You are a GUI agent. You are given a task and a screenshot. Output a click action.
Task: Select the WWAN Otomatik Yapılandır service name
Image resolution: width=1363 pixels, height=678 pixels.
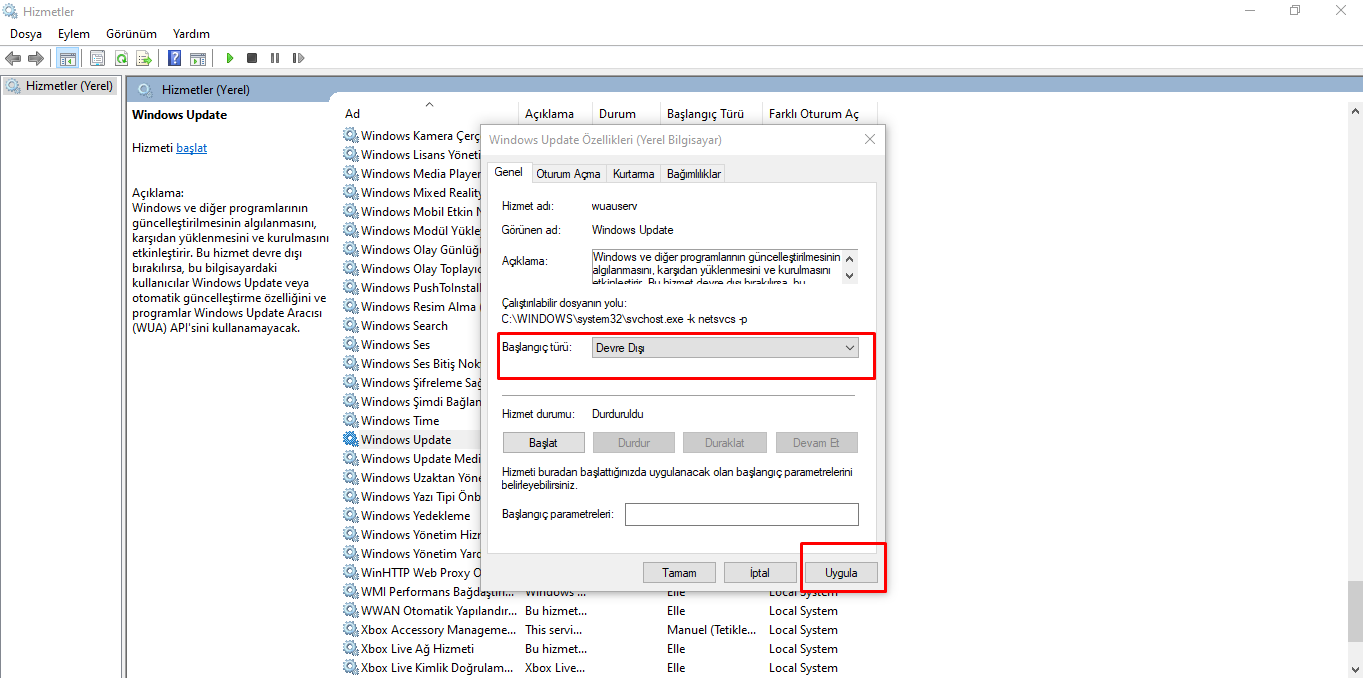(x=439, y=610)
